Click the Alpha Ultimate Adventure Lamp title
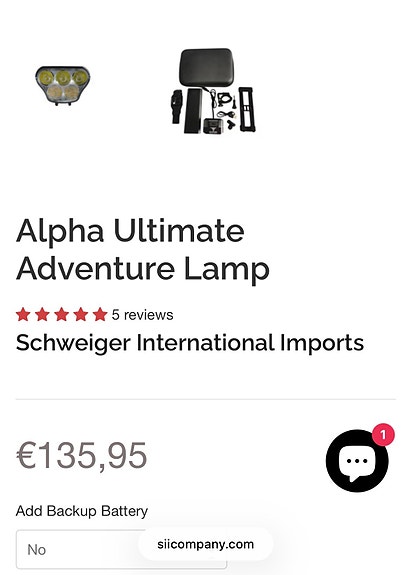Viewport: 412px width, 575px height. pos(143,249)
